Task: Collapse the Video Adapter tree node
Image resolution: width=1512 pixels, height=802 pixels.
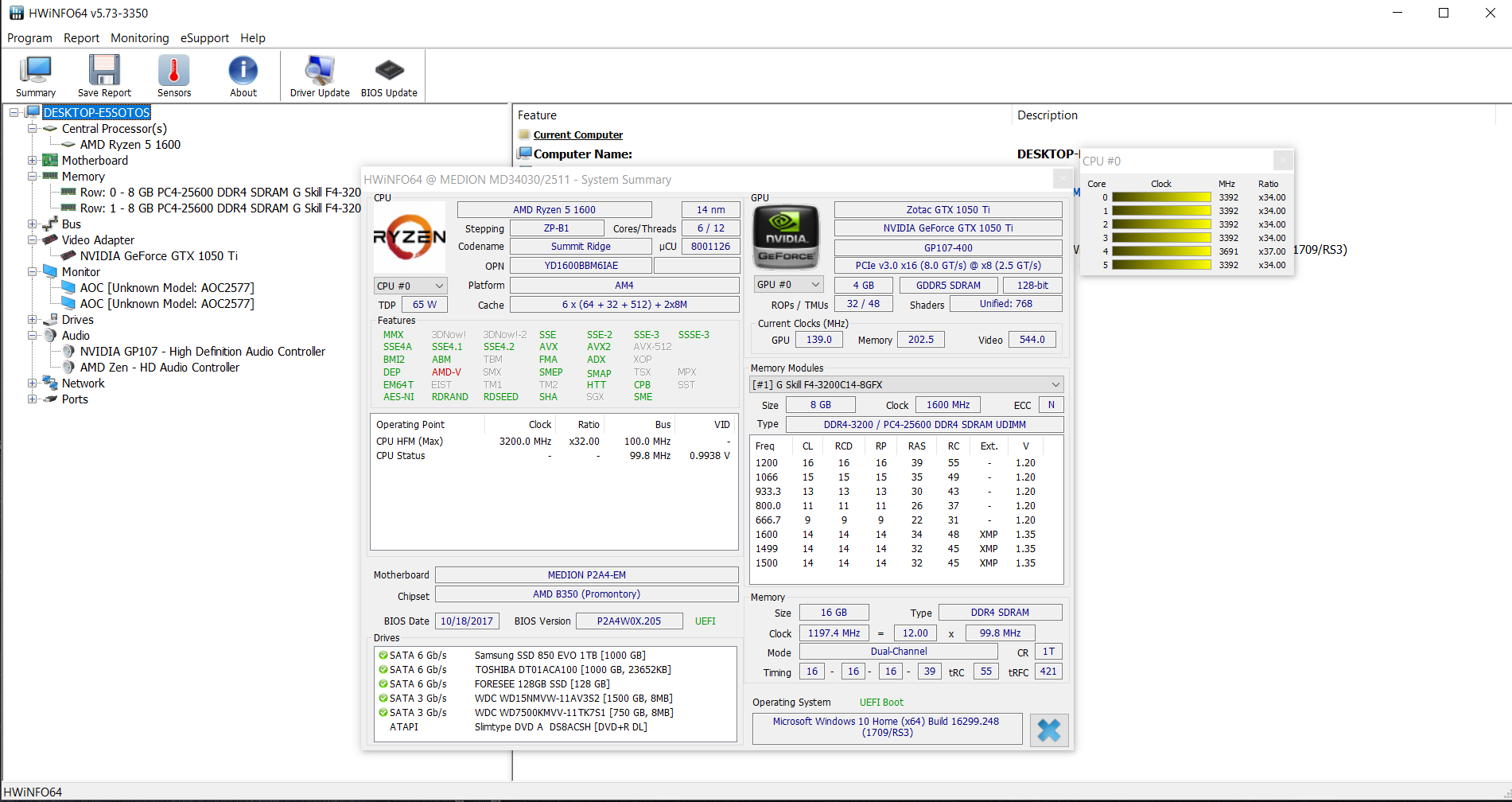Action: coord(32,239)
